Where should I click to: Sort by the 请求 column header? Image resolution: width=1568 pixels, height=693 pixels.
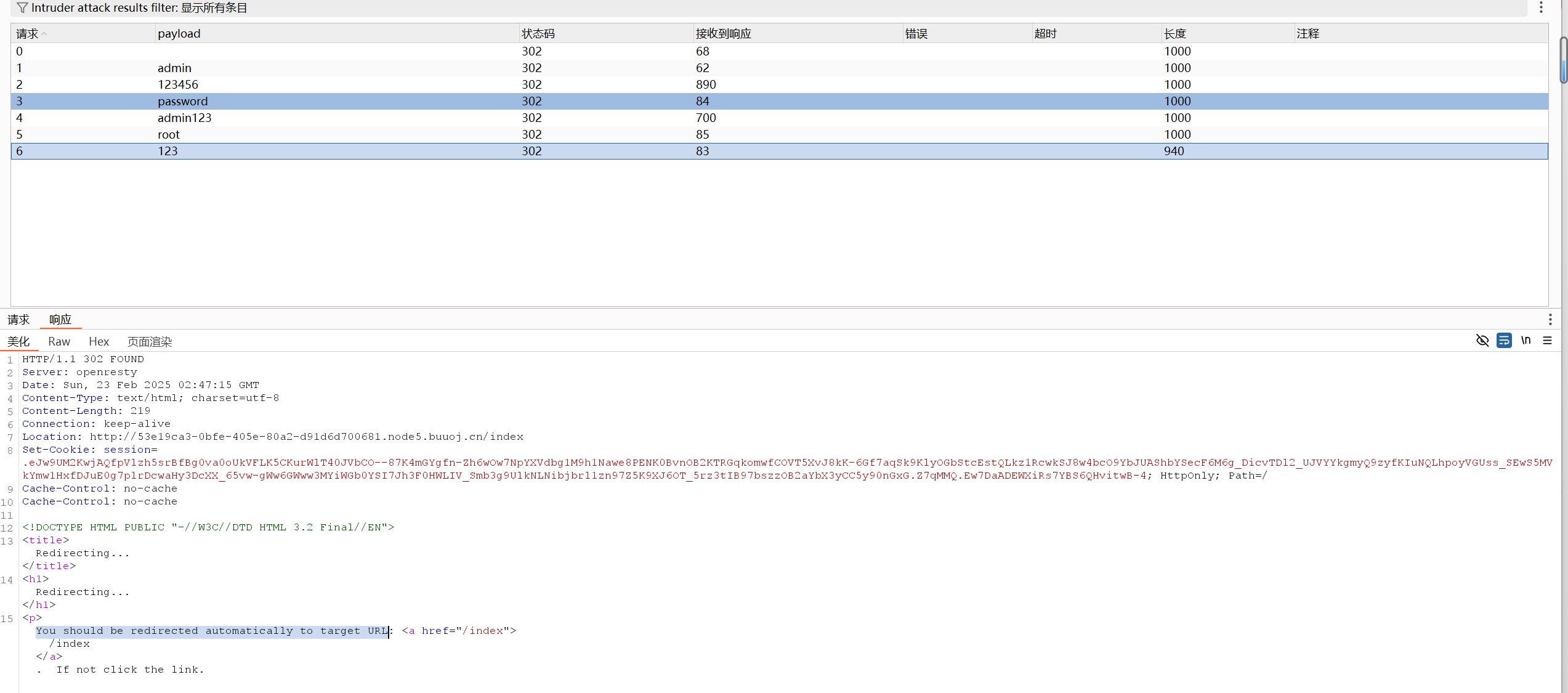coord(28,34)
